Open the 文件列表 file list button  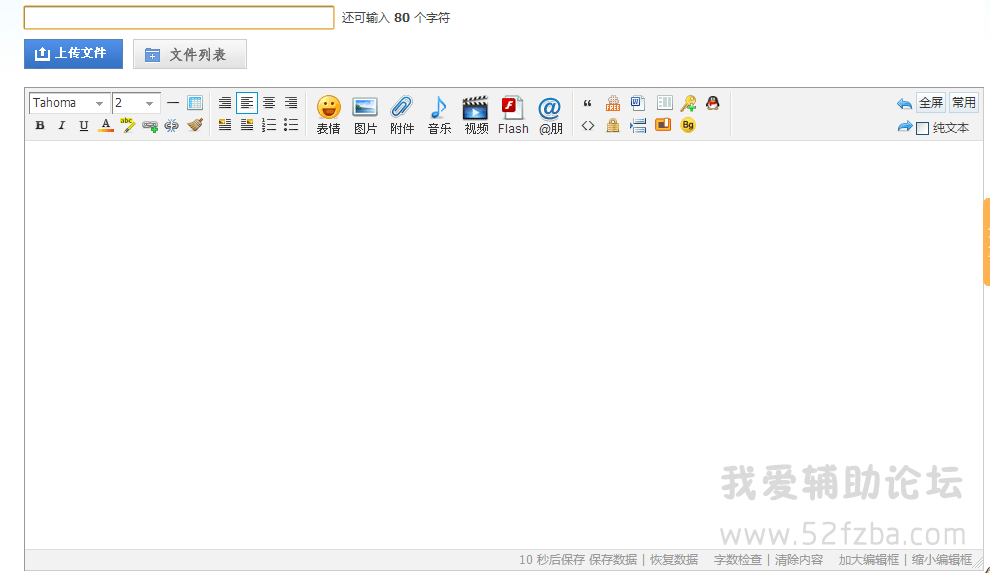click(189, 54)
